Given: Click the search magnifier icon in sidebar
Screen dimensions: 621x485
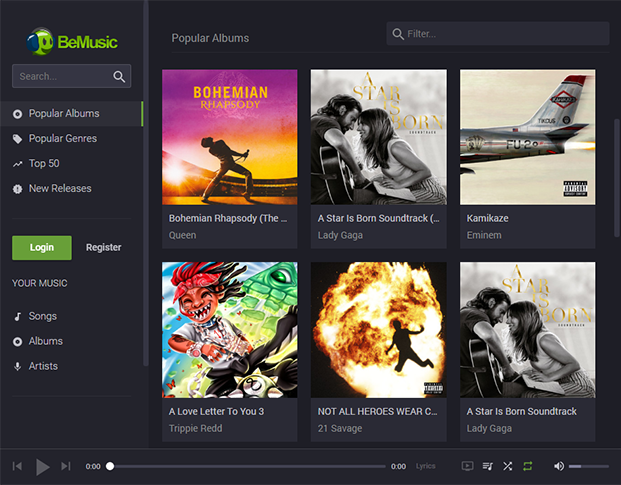Looking at the screenshot, I should click(119, 76).
